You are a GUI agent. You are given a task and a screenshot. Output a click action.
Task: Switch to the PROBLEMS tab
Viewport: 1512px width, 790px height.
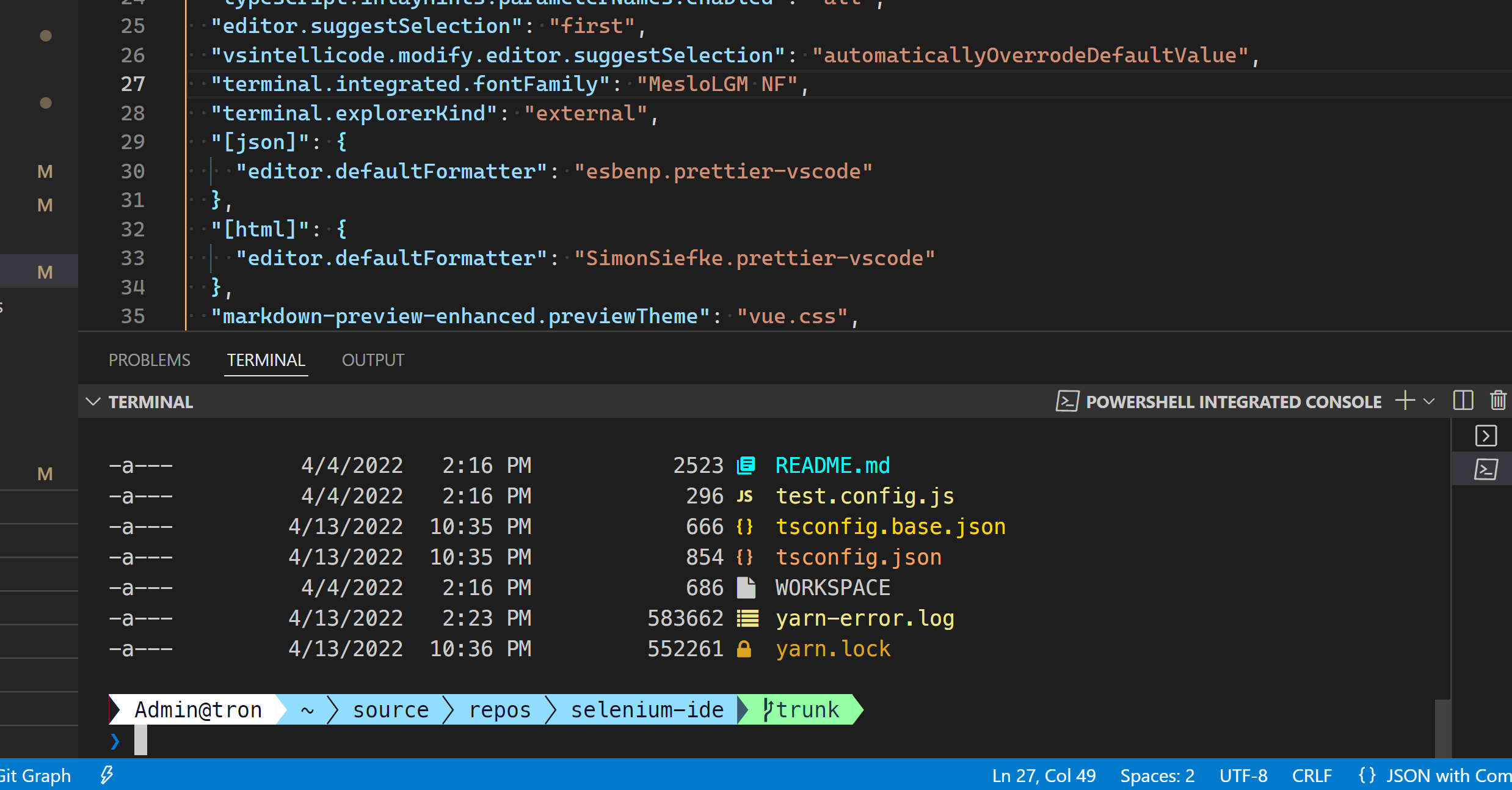coord(149,360)
